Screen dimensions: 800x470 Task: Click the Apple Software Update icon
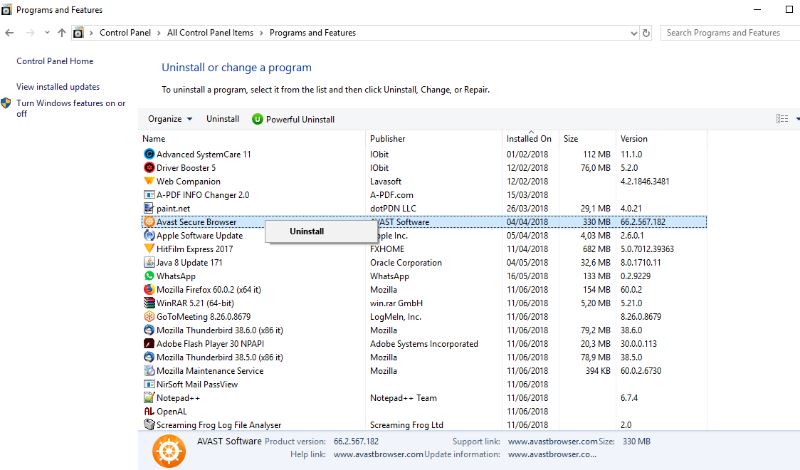click(149, 235)
